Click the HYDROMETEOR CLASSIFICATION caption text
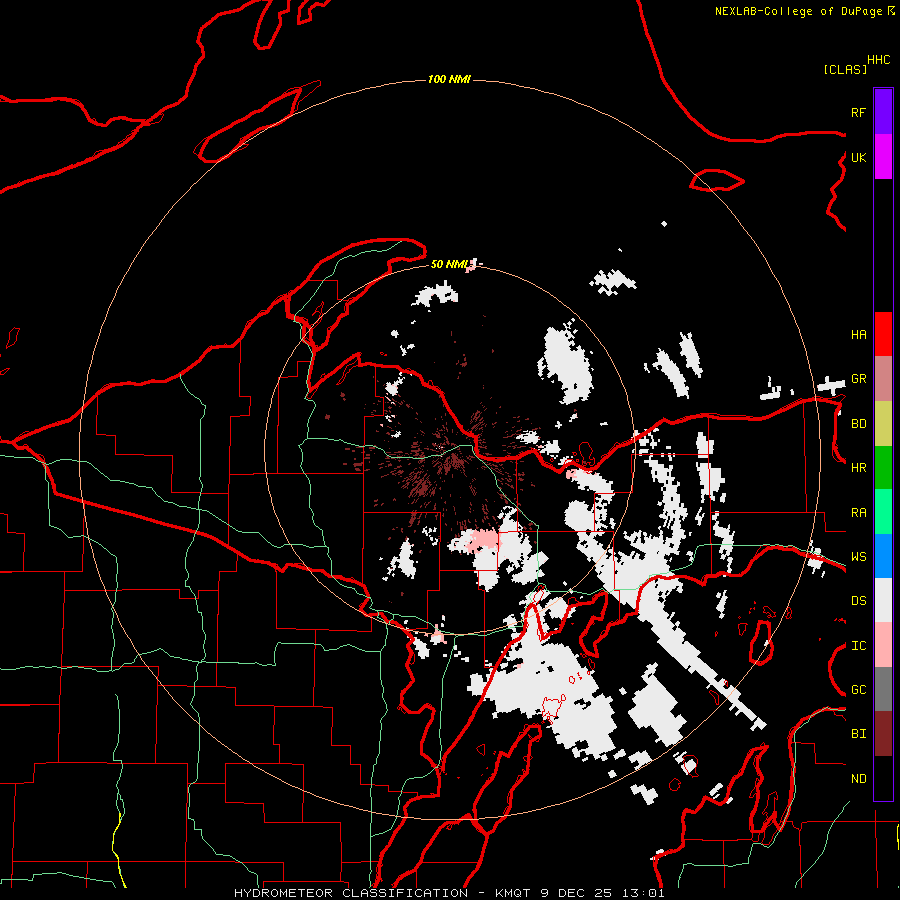900x900 pixels. pos(351,893)
